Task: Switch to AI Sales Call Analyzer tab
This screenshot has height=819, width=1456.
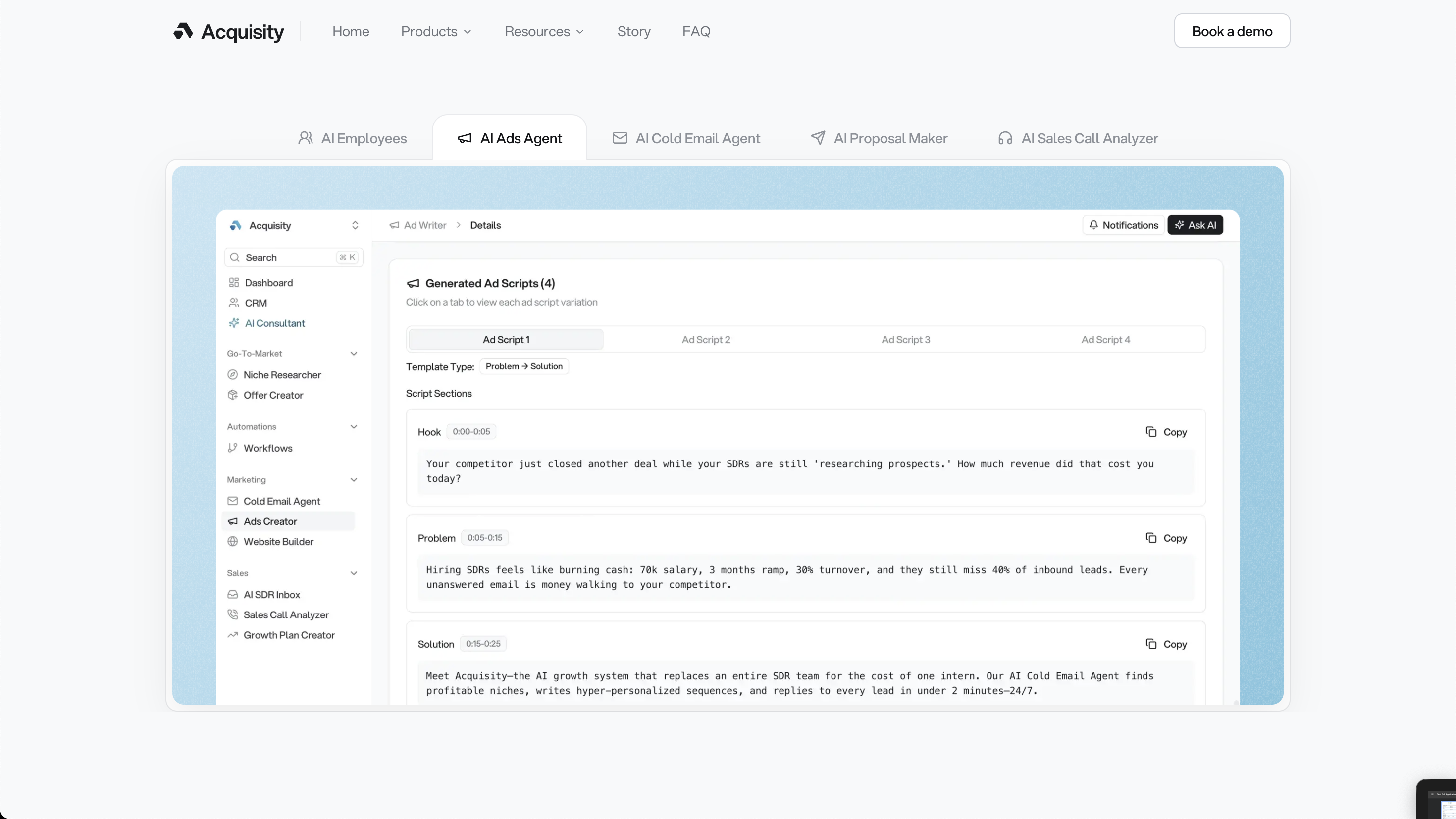Action: point(1078,138)
